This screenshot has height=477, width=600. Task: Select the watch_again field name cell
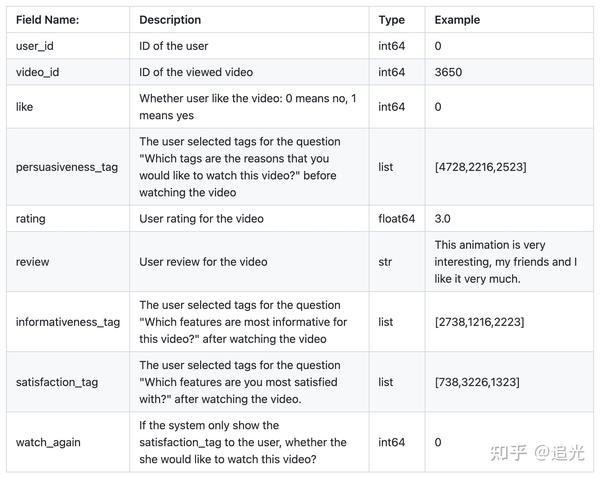(x=48, y=442)
